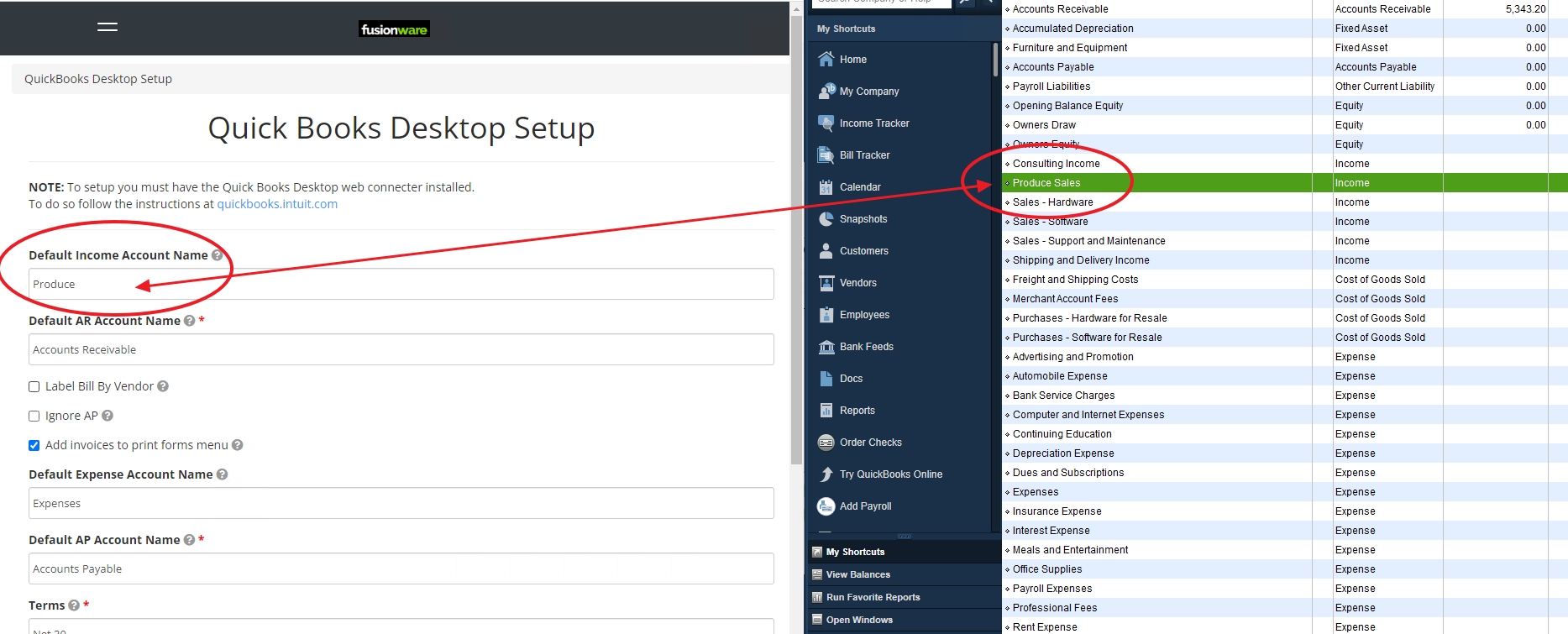Open the Income Tracker icon

click(826, 123)
